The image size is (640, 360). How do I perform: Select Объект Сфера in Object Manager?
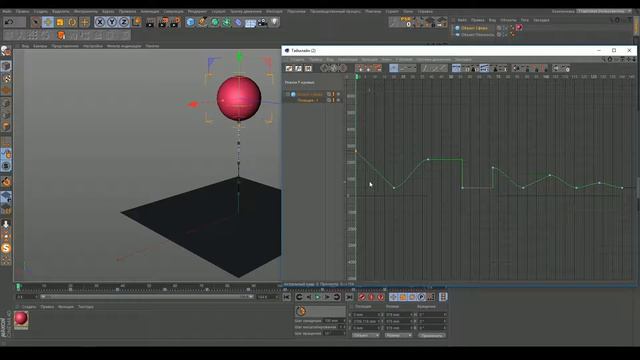(474, 28)
